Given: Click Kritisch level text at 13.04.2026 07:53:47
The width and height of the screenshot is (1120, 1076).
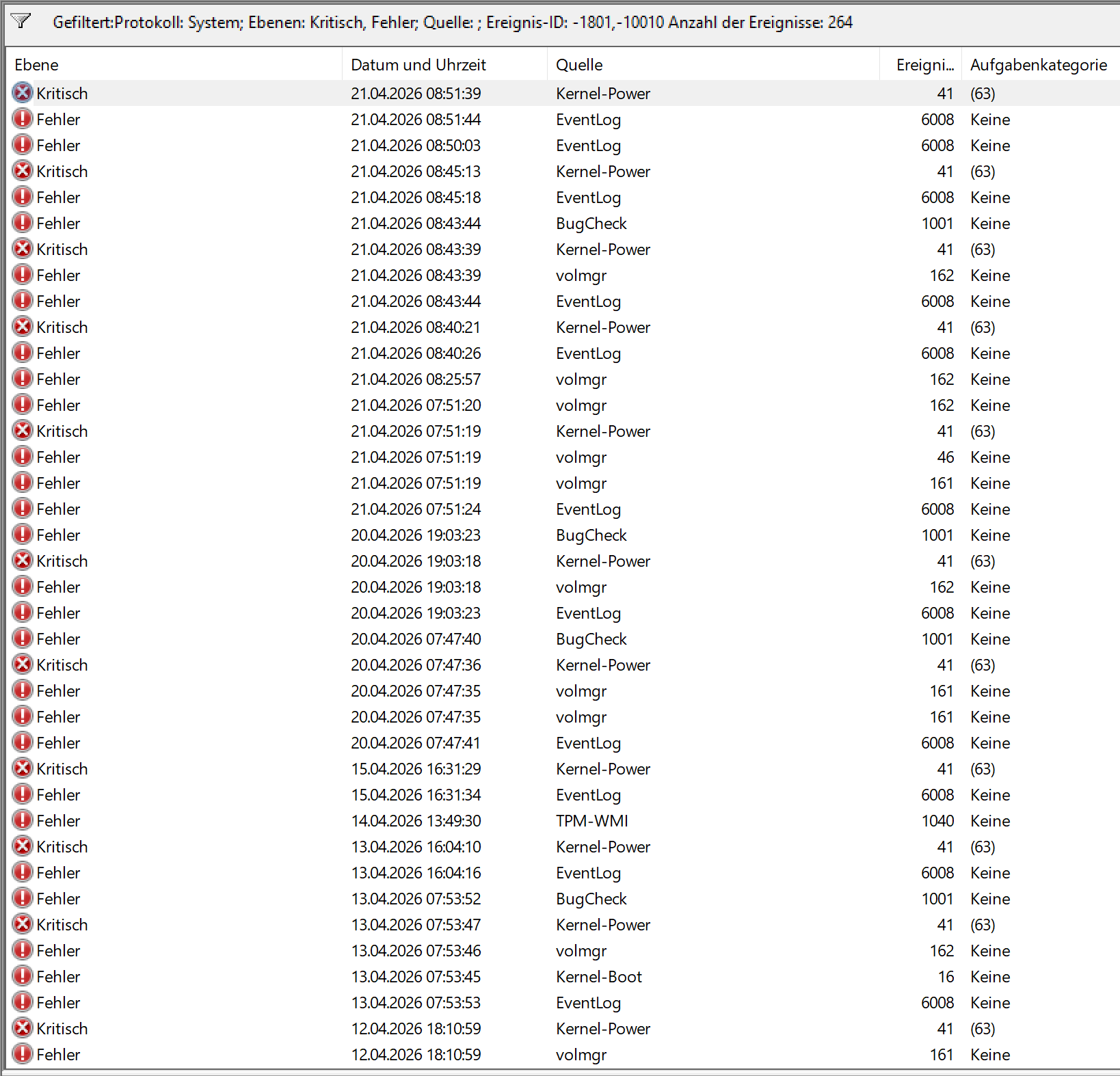Looking at the screenshot, I should tap(62, 925).
